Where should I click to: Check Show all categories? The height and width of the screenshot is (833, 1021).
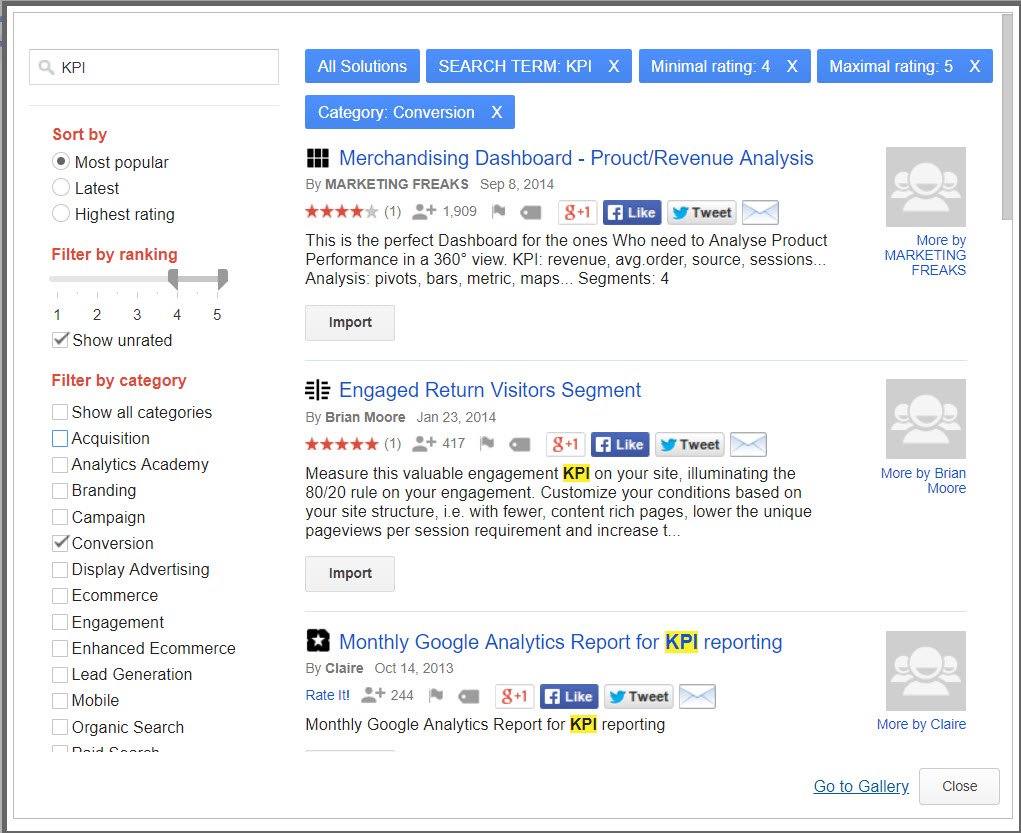click(60, 412)
